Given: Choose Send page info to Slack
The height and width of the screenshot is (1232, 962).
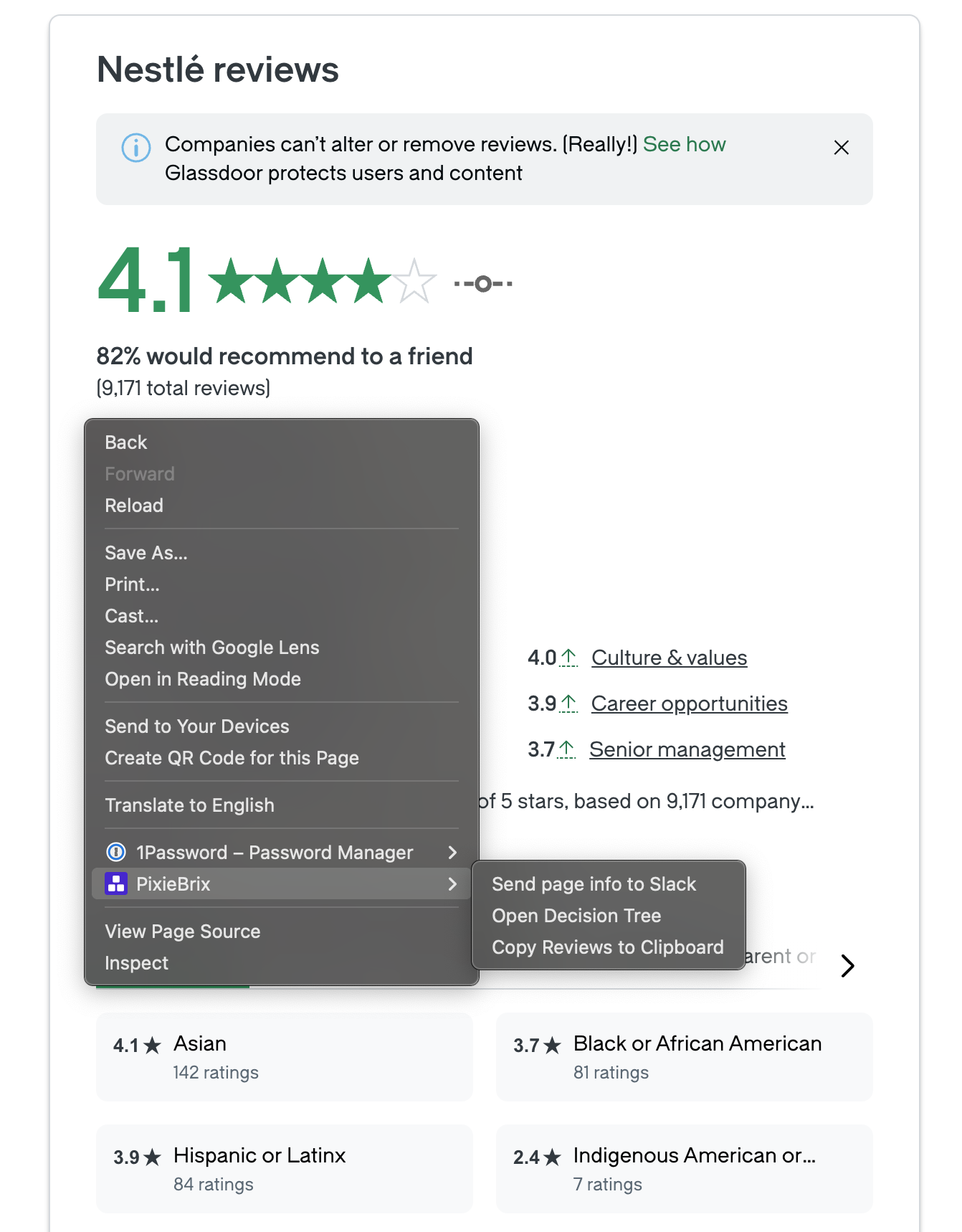Looking at the screenshot, I should click(x=594, y=883).
